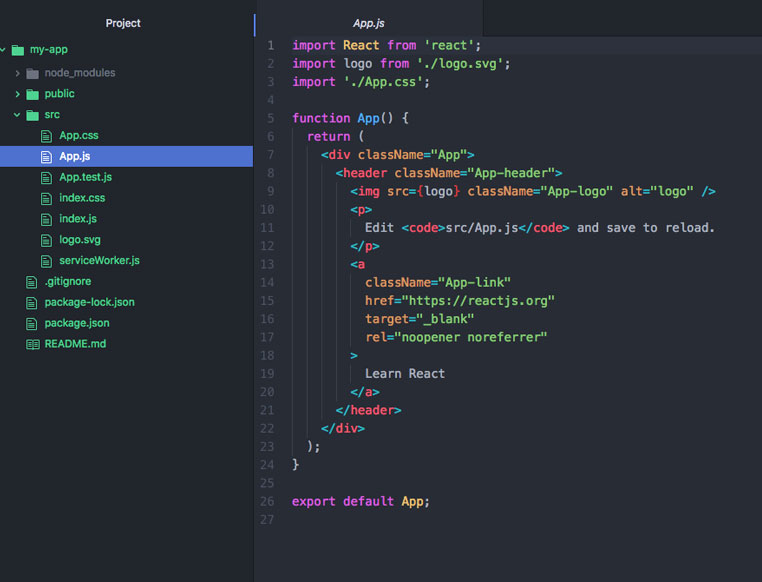Image resolution: width=762 pixels, height=582 pixels.
Task: Click the div className="App" opening tag
Action: pyautogui.click(x=398, y=155)
